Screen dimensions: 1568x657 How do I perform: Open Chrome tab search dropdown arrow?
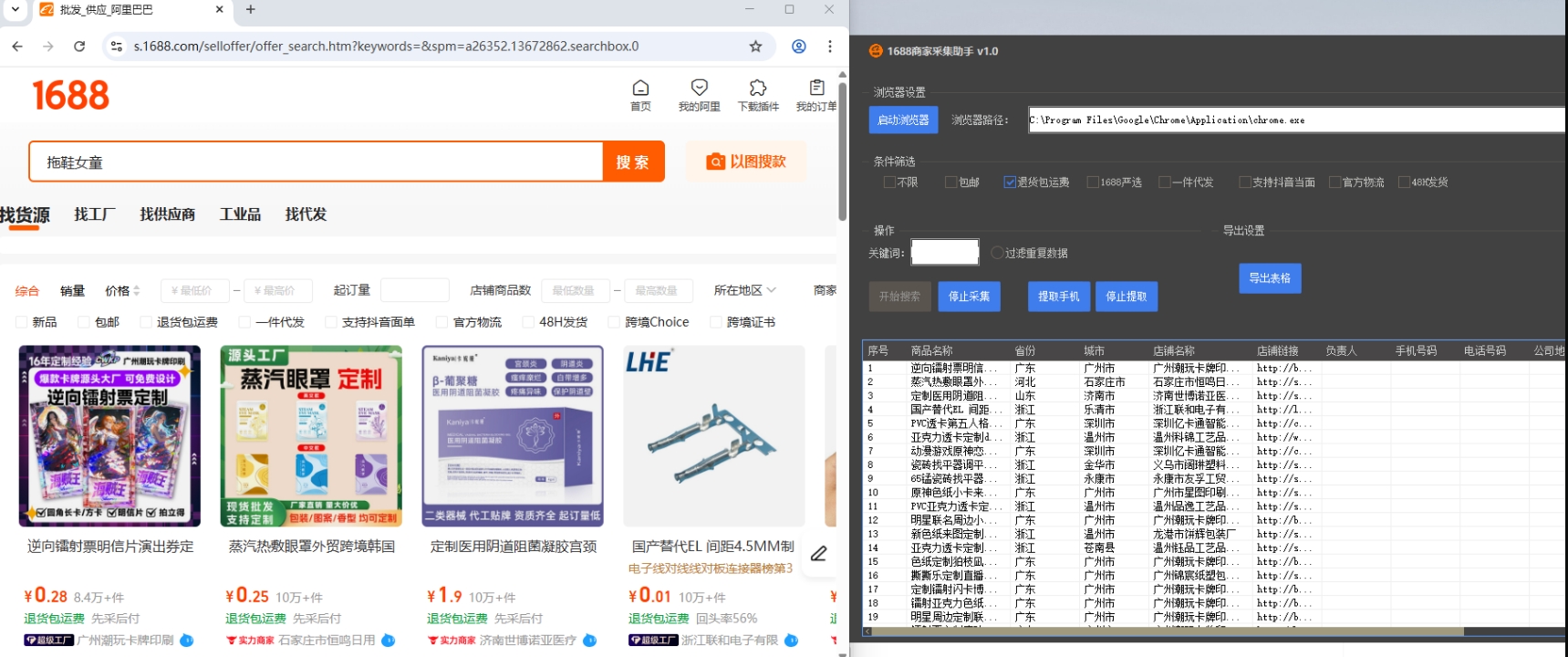[x=16, y=10]
